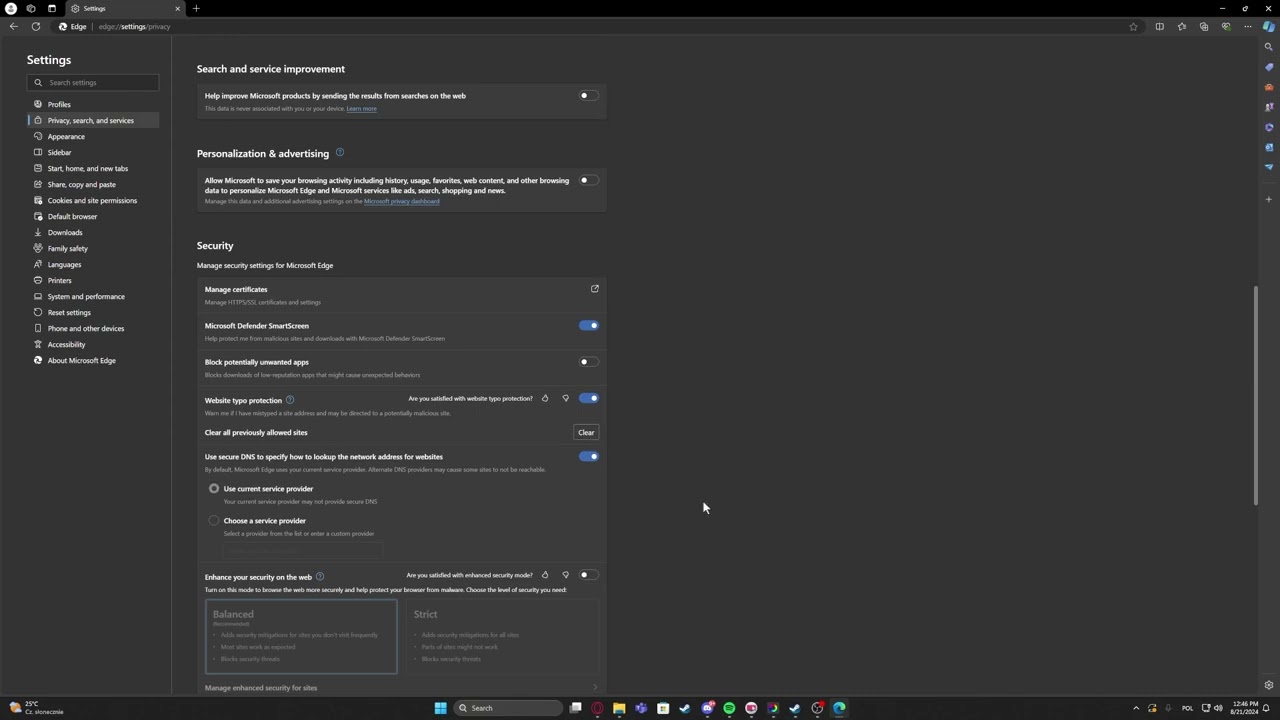The width and height of the screenshot is (1280, 720).
Task: Click info icon next to Personalization & advertising
Action: [x=339, y=153]
